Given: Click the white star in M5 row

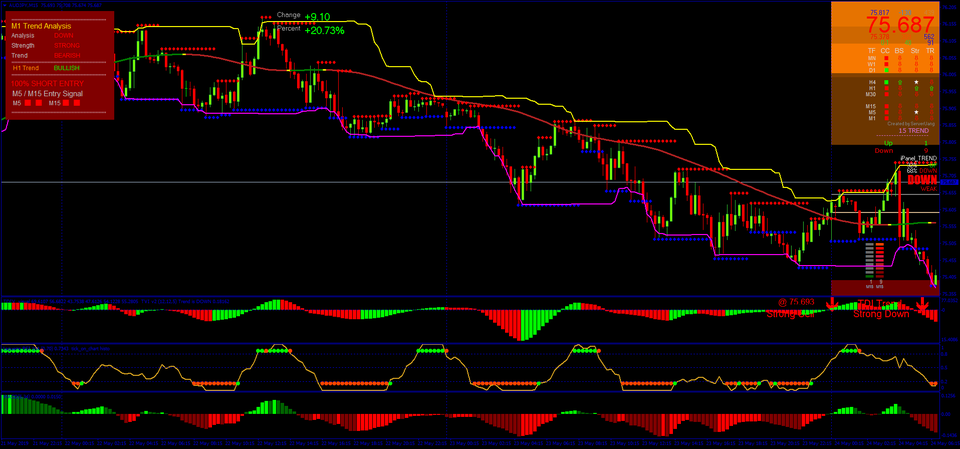Looking at the screenshot, I should (x=915, y=111).
